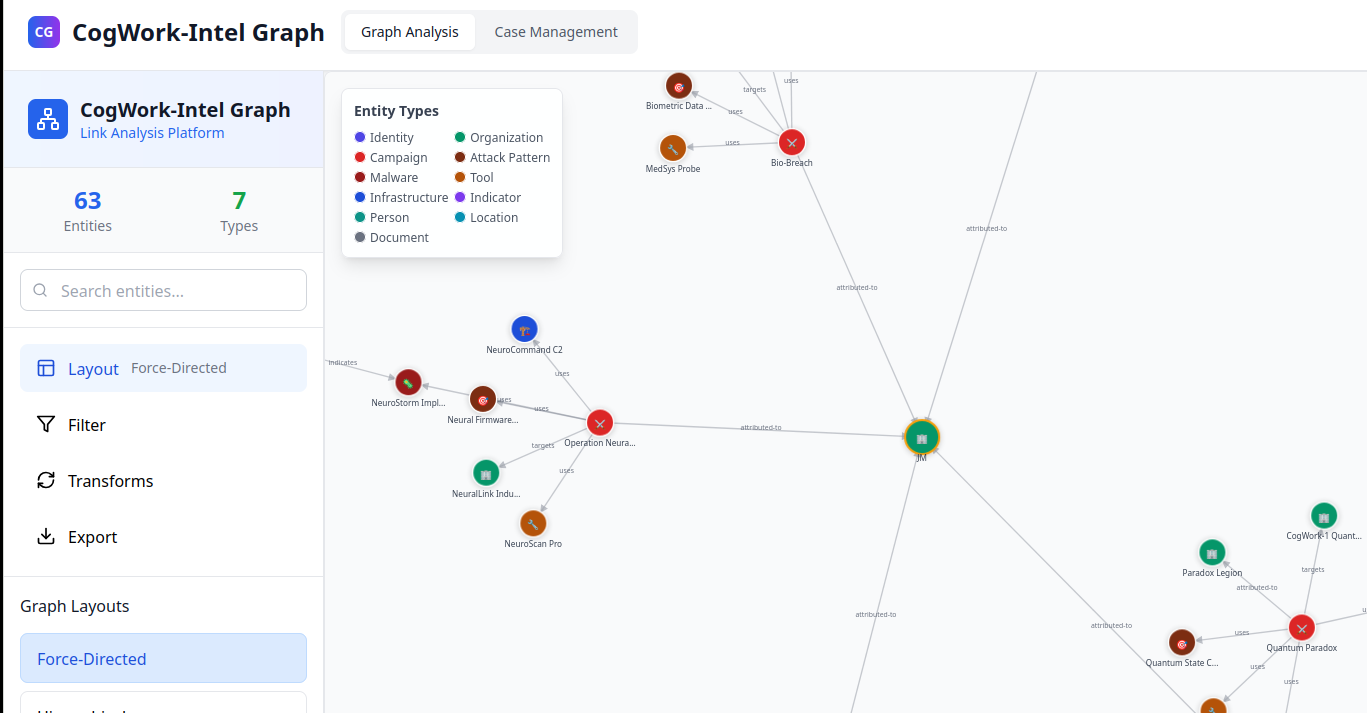Image resolution: width=1367 pixels, height=713 pixels.
Task: Select the MedSys Probe tool node
Action: (673, 148)
